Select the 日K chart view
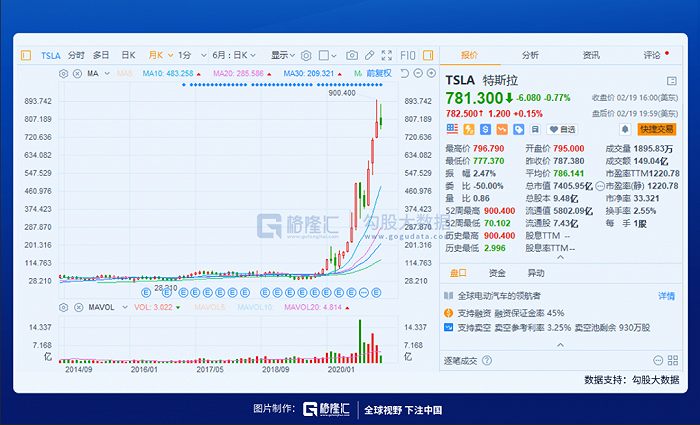 [x=129, y=55]
